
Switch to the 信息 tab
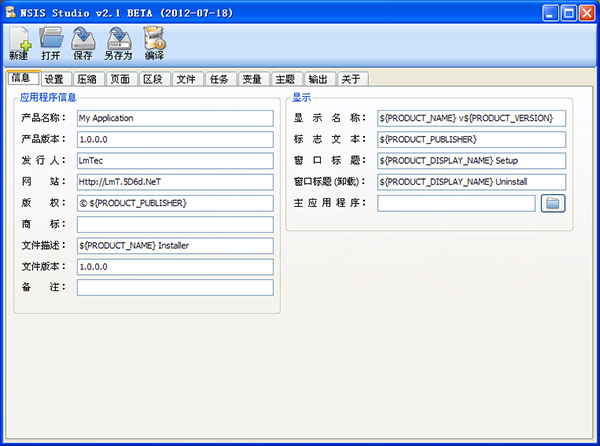coord(23,78)
